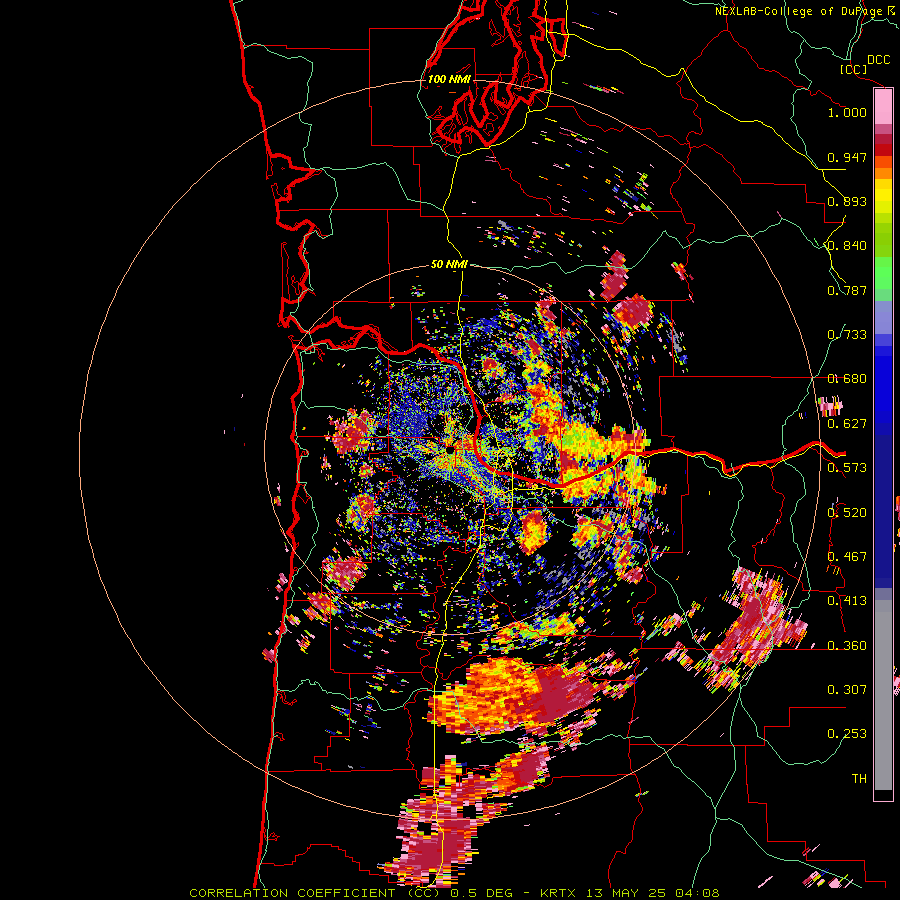Click the 0.413 scale value

pyautogui.click(x=847, y=601)
